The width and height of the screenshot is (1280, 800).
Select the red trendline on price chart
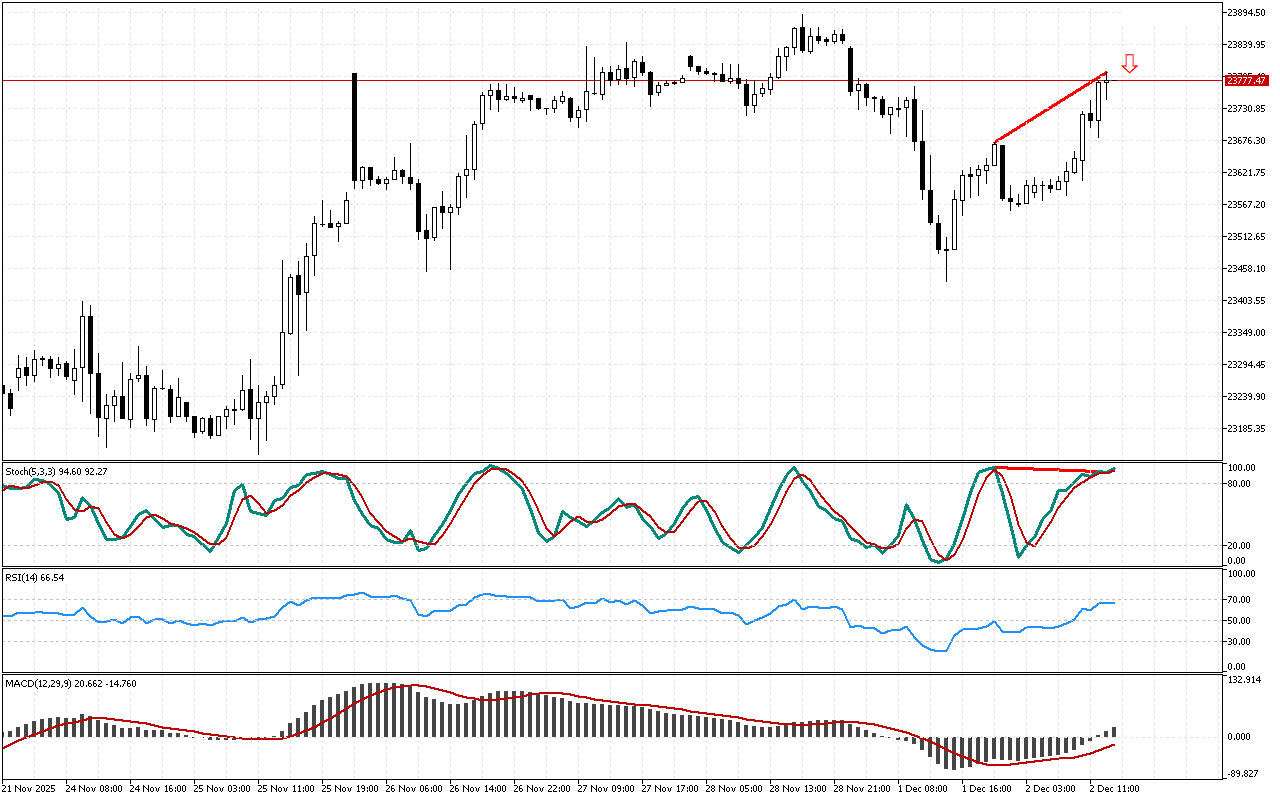(1050, 108)
